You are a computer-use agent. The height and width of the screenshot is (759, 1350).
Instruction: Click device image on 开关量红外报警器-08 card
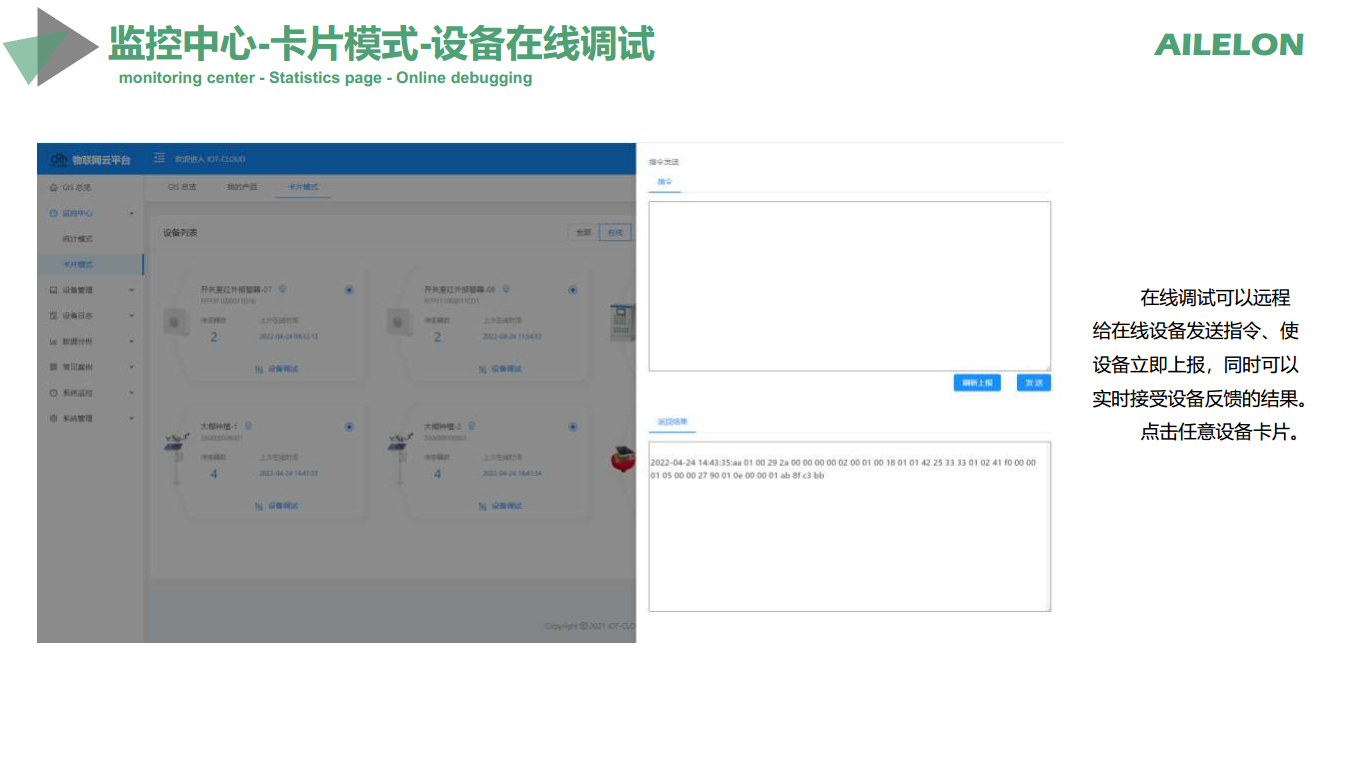[401, 323]
